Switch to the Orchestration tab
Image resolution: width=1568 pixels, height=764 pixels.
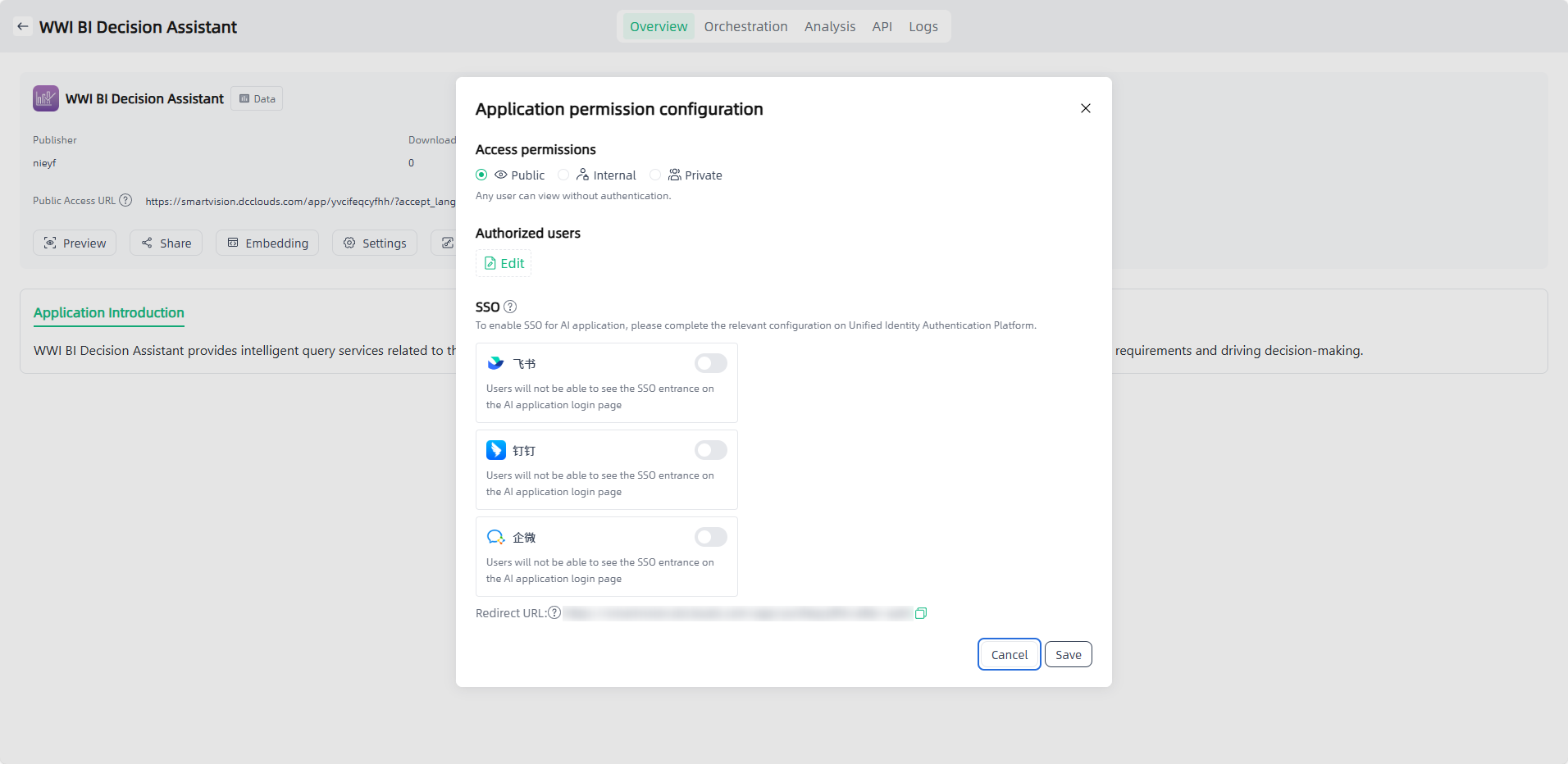pyautogui.click(x=745, y=26)
